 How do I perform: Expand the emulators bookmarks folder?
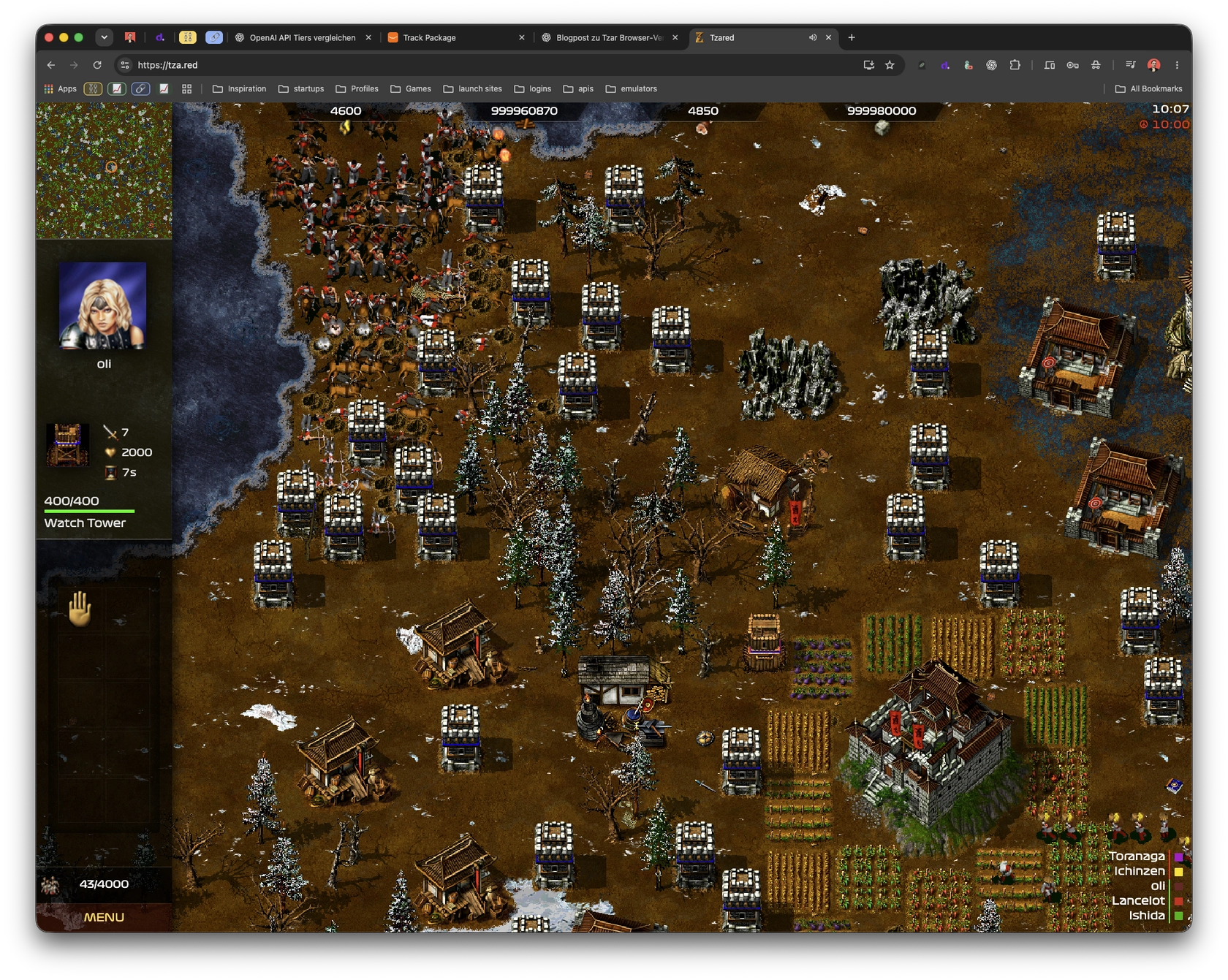tap(631, 89)
